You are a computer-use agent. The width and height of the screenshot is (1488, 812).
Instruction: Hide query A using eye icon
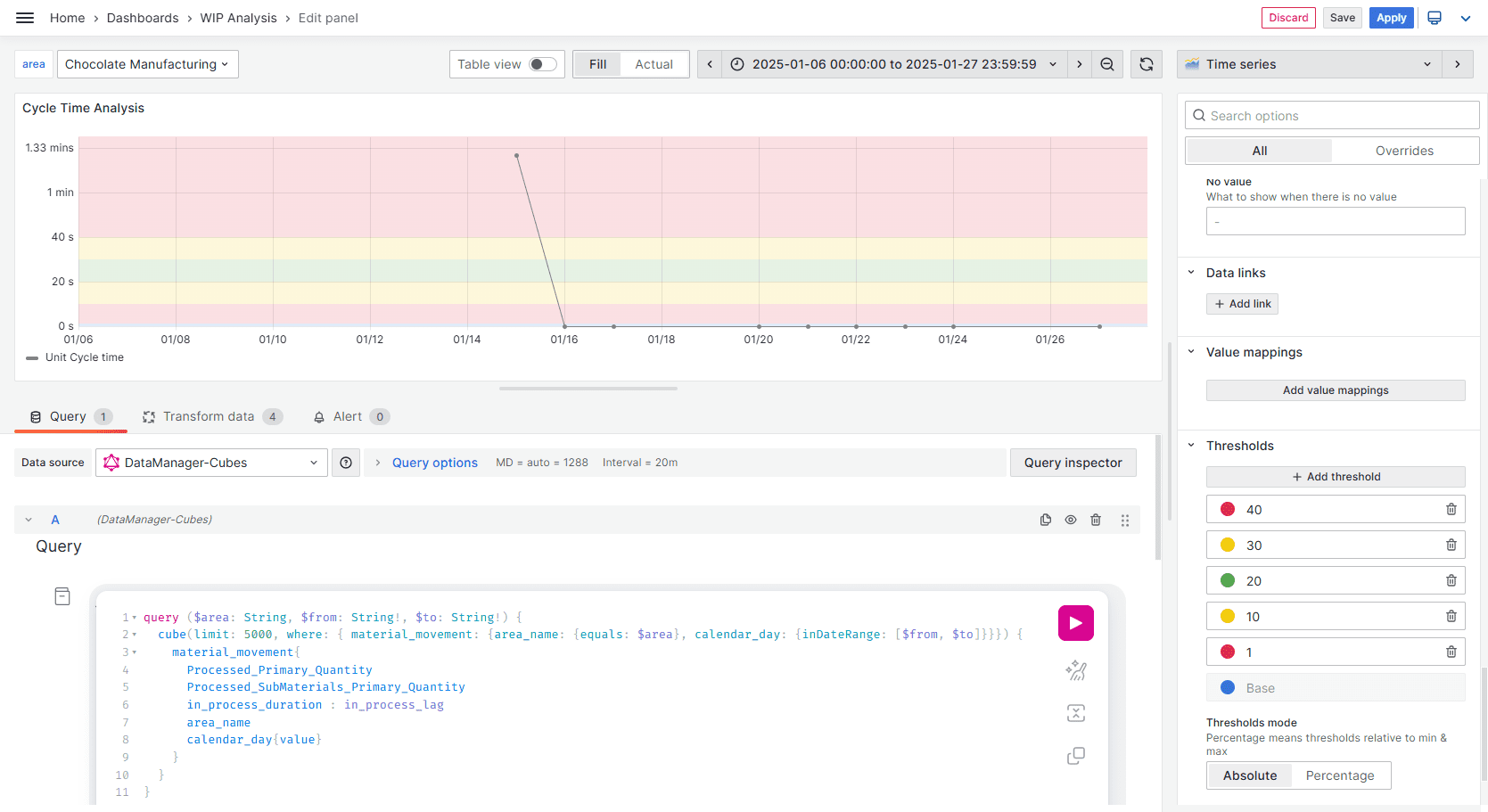point(1071,520)
